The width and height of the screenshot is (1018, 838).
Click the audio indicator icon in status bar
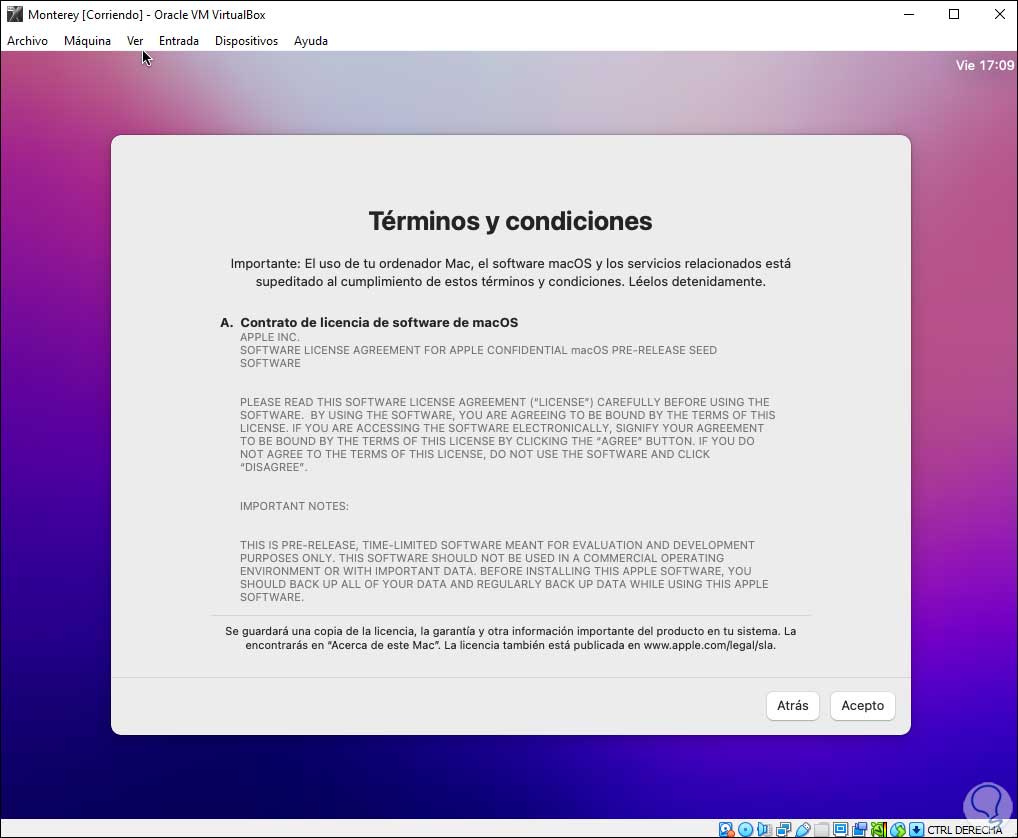764,829
